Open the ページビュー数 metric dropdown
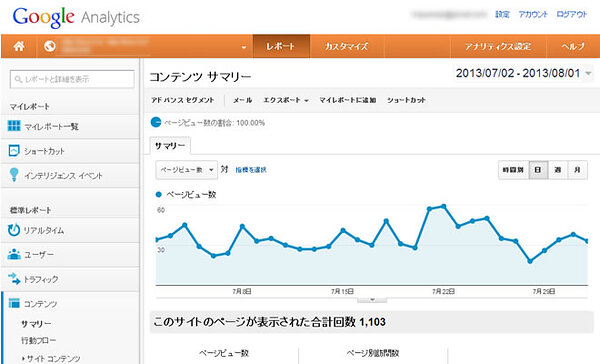The width and height of the screenshot is (600, 364). pyautogui.click(x=186, y=170)
